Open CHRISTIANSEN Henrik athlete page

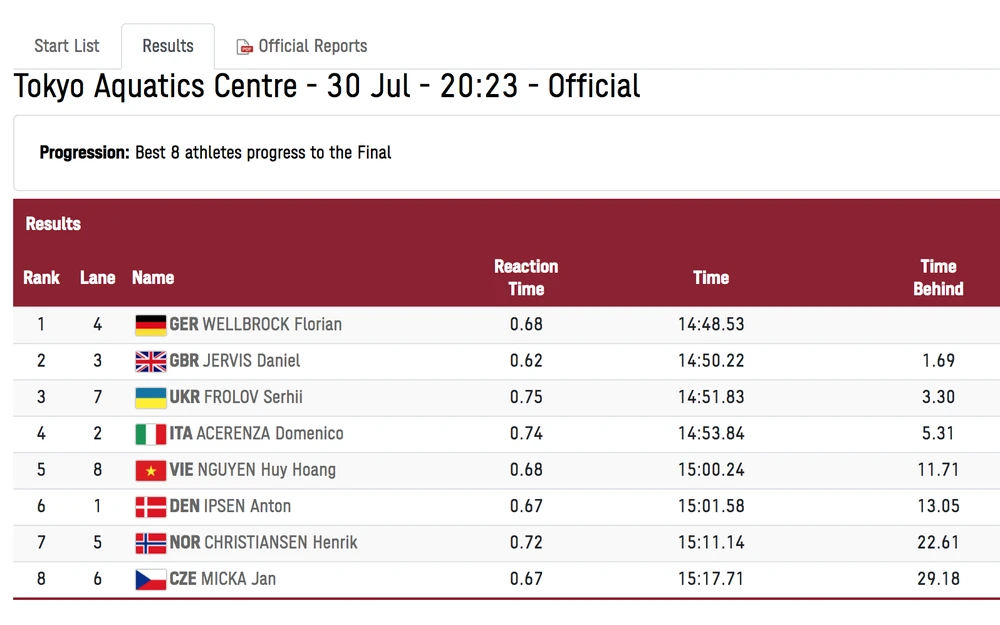coord(280,543)
